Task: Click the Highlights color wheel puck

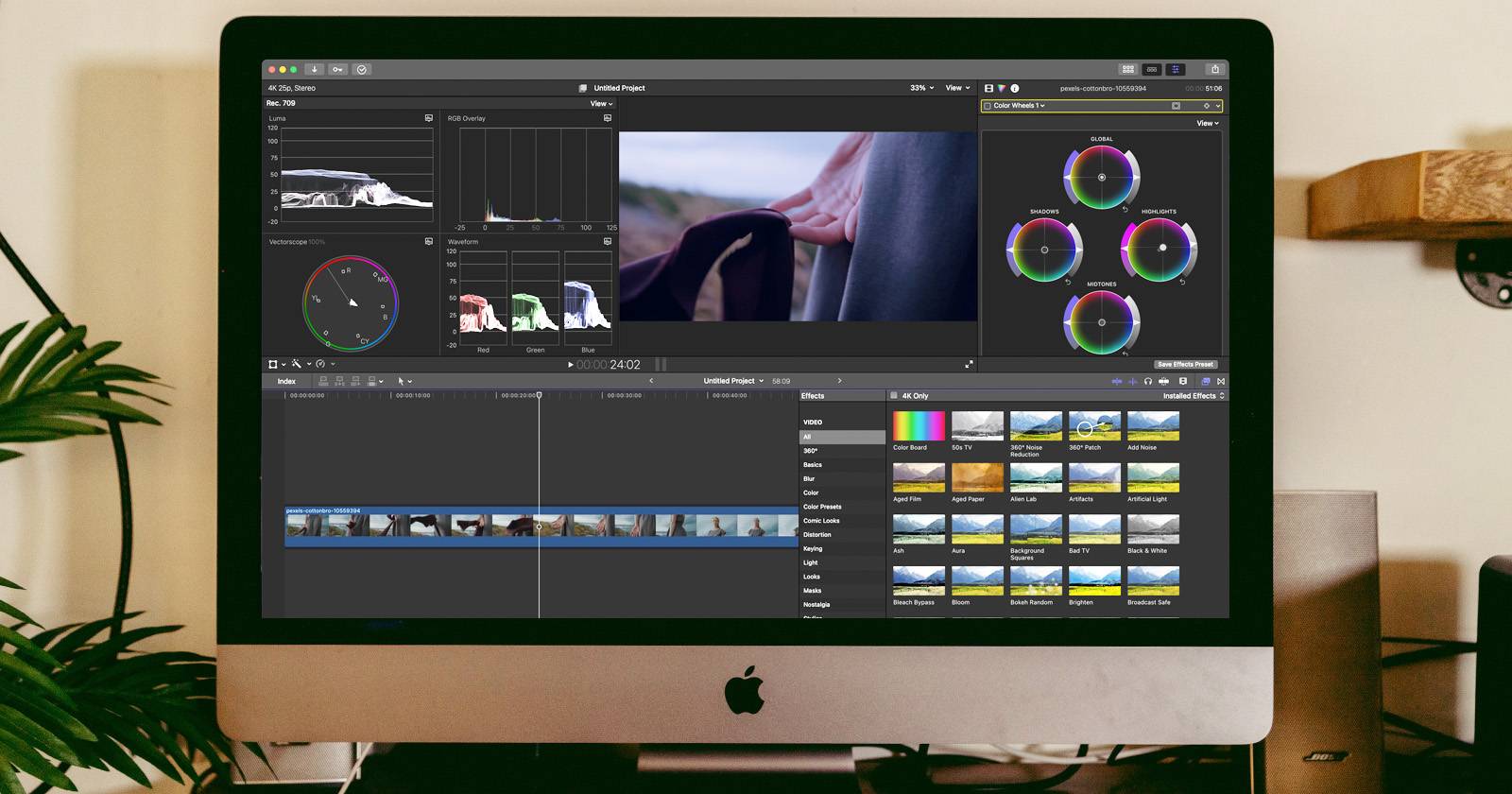Action: pos(1162,248)
